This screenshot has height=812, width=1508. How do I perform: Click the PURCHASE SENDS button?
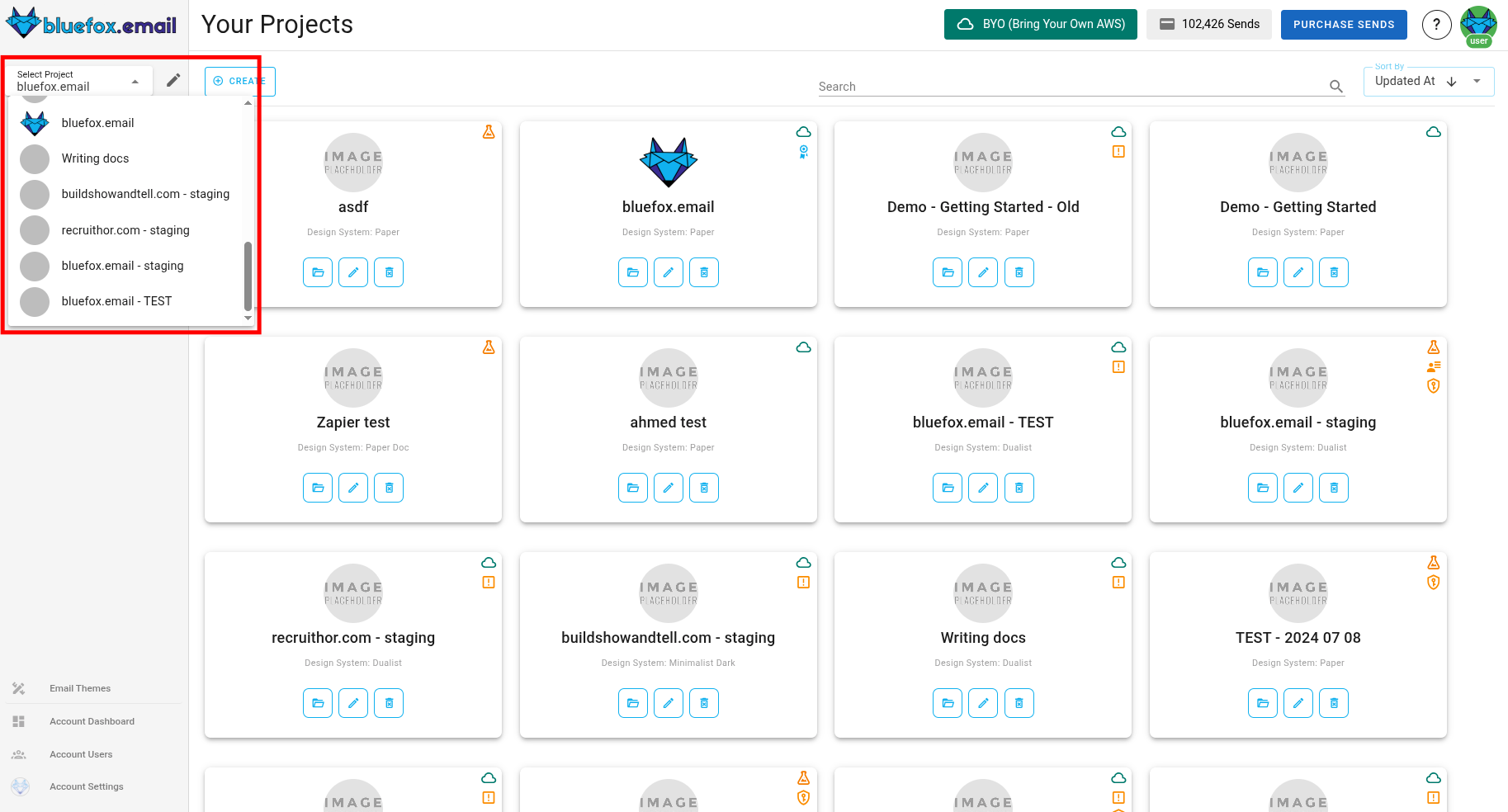[1344, 25]
